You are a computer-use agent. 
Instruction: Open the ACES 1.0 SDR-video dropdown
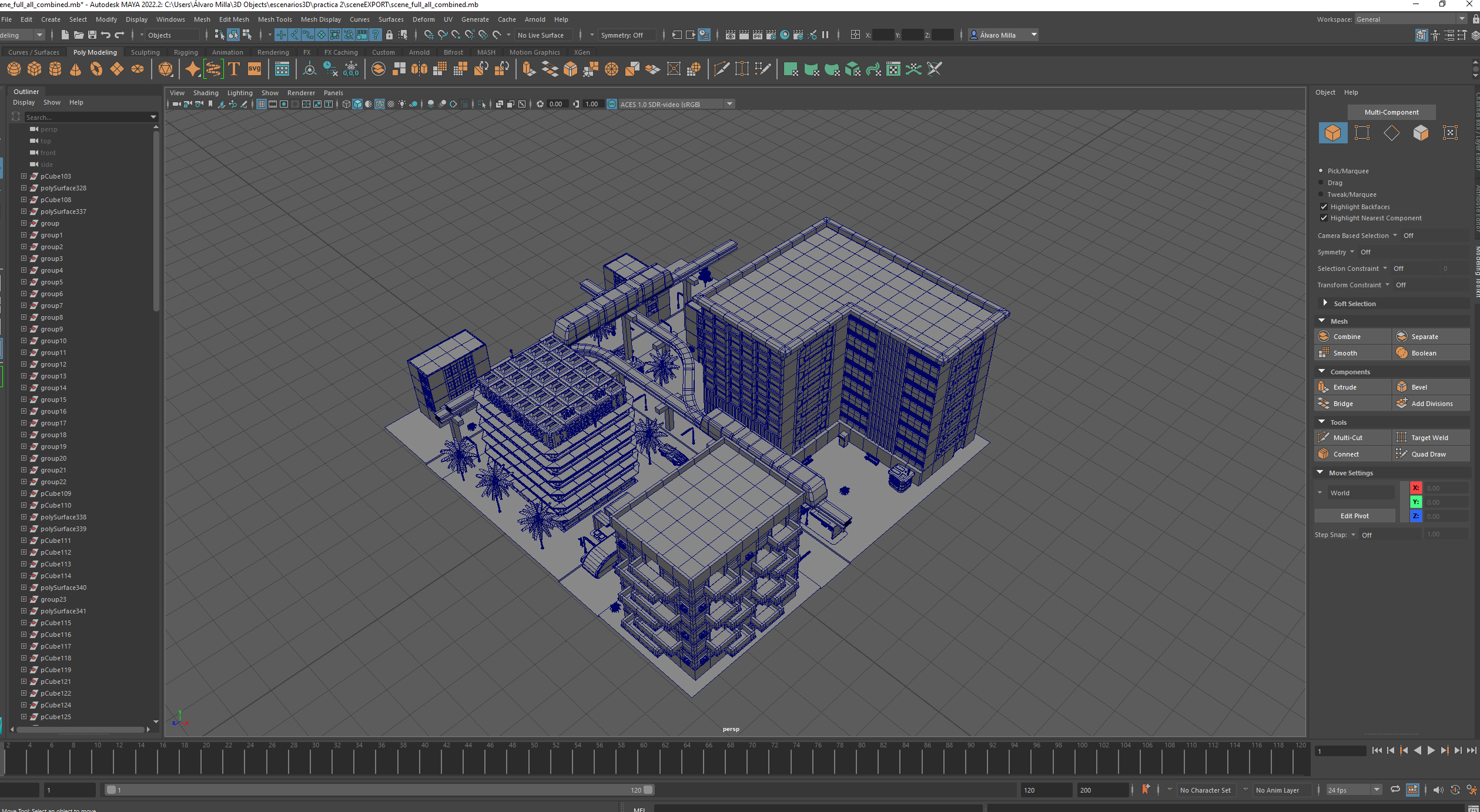tap(729, 104)
